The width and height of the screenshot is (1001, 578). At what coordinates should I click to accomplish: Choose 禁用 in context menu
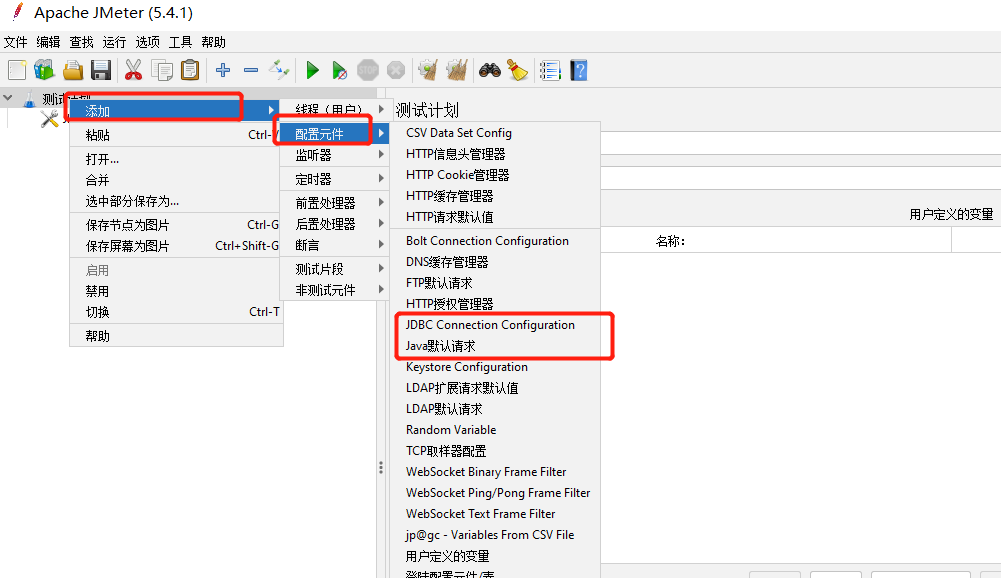175,291
